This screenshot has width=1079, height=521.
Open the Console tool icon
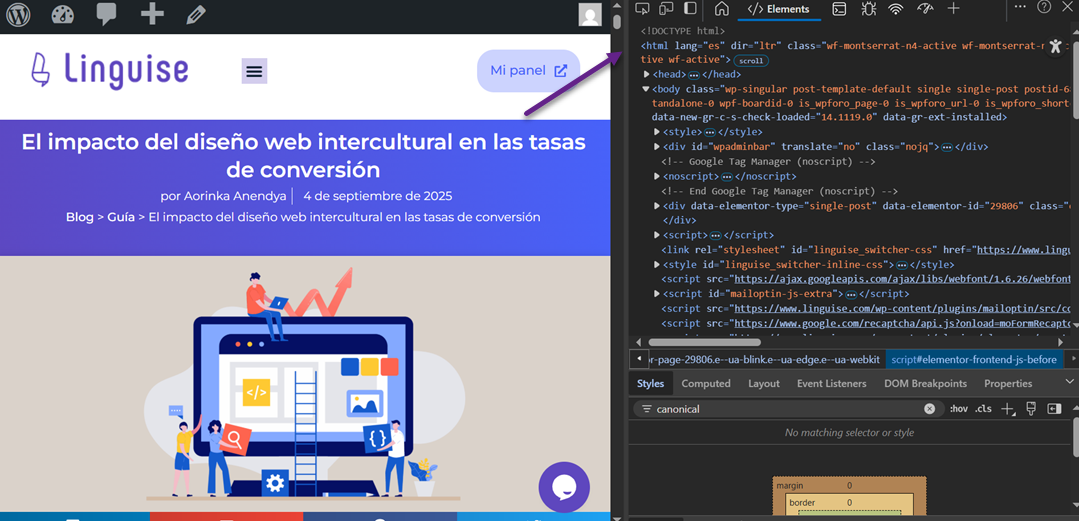click(x=840, y=9)
